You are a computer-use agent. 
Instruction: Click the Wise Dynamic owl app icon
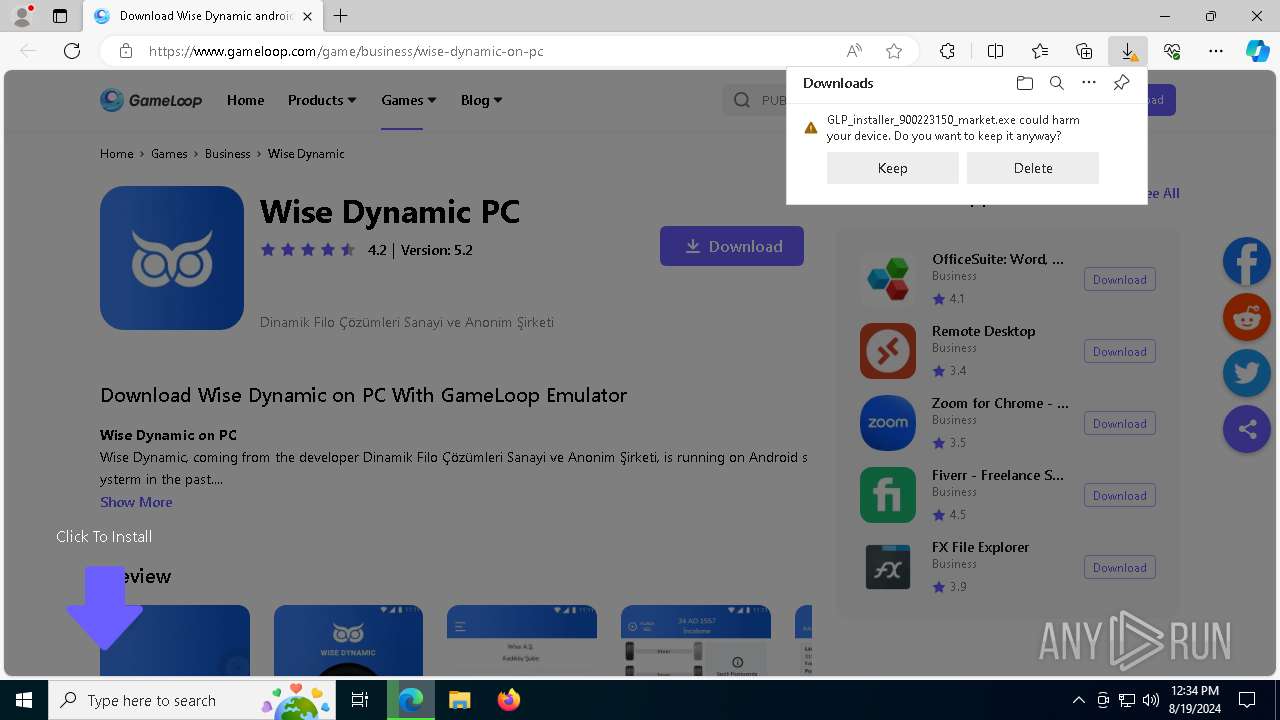pos(172,258)
